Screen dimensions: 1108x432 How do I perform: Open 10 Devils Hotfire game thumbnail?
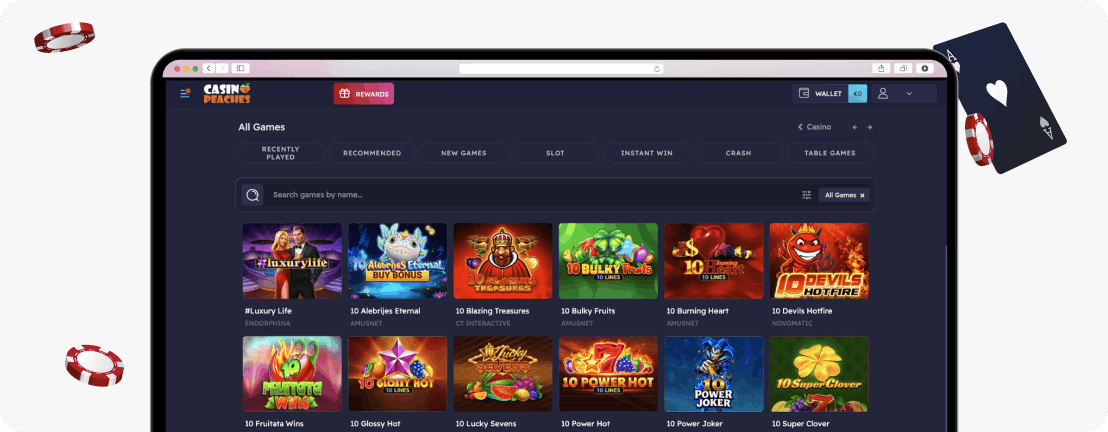point(819,261)
